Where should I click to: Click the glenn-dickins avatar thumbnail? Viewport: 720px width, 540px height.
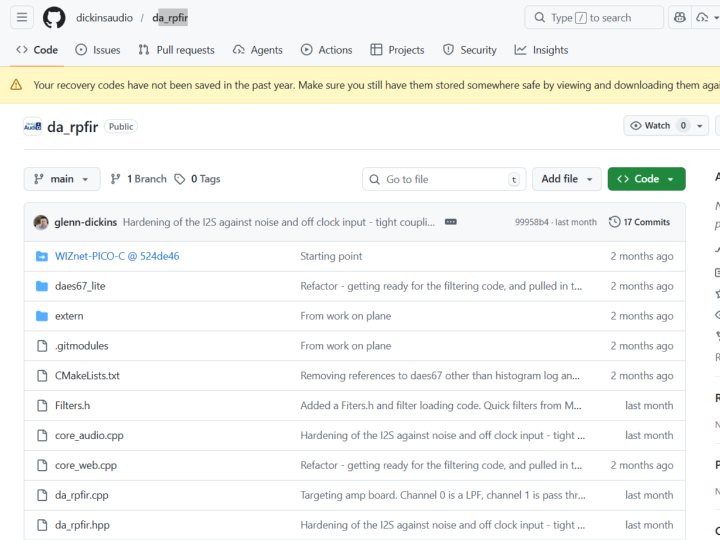coord(41,222)
